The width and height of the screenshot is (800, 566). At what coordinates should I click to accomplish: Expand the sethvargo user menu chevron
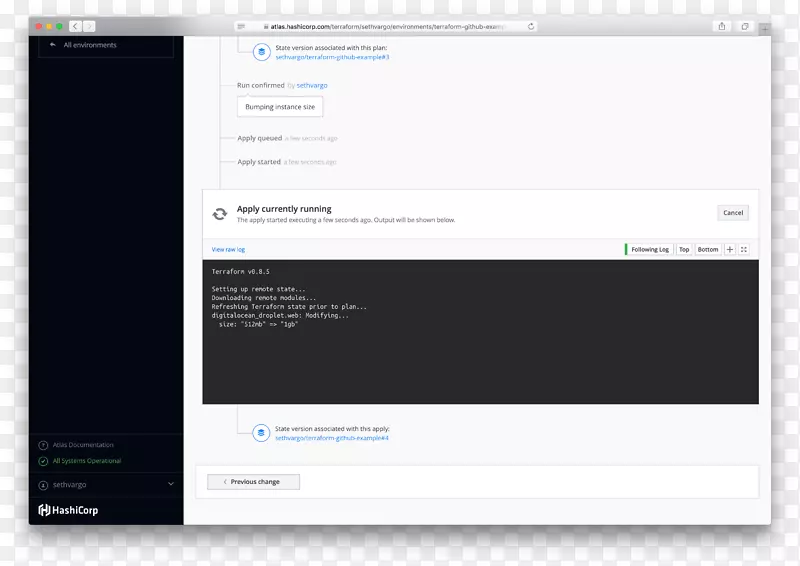click(x=171, y=484)
